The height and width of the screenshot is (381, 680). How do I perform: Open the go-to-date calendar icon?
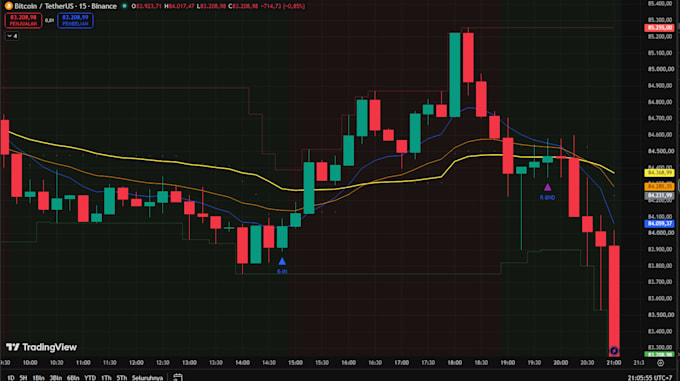(178, 377)
